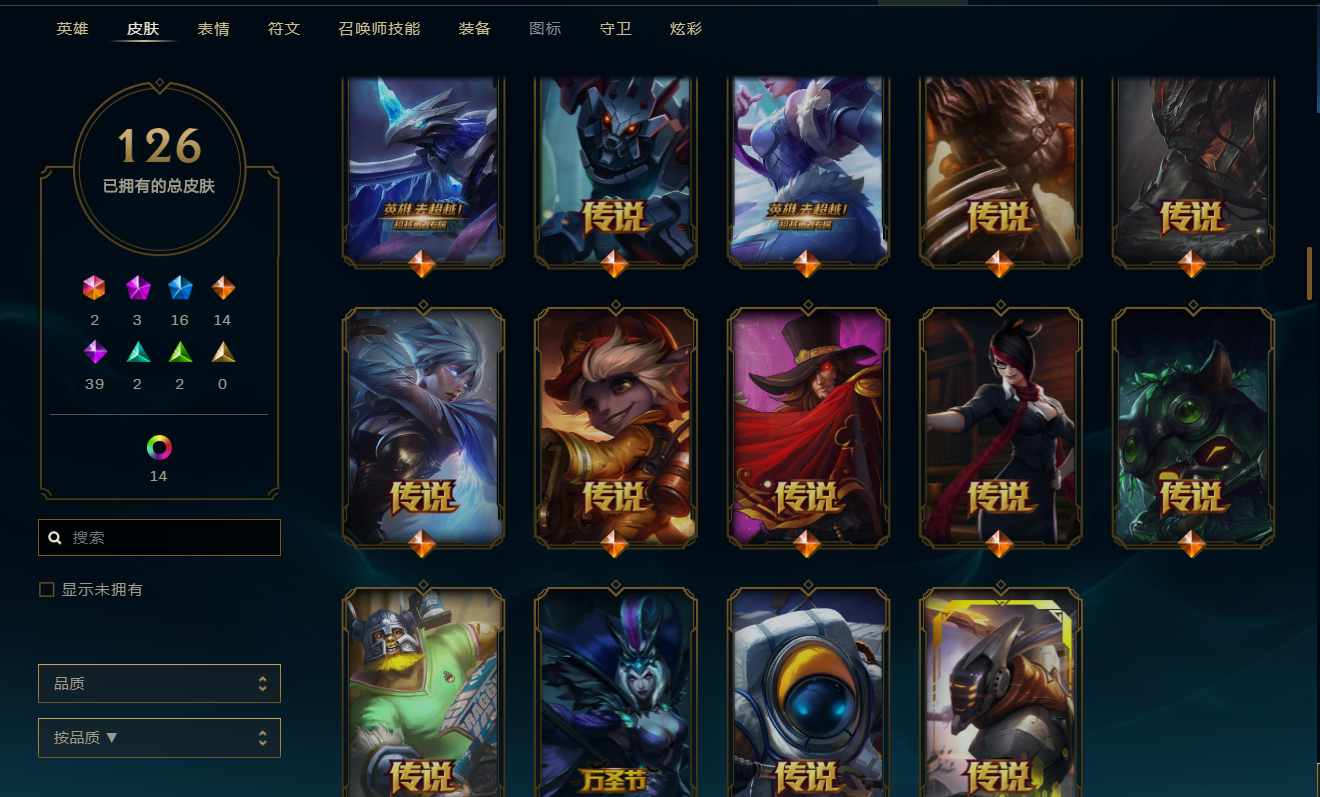This screenshot has height=797, width=1320.
Task: Click the orange diamond gem icon above 14
Action: point(223,288)
